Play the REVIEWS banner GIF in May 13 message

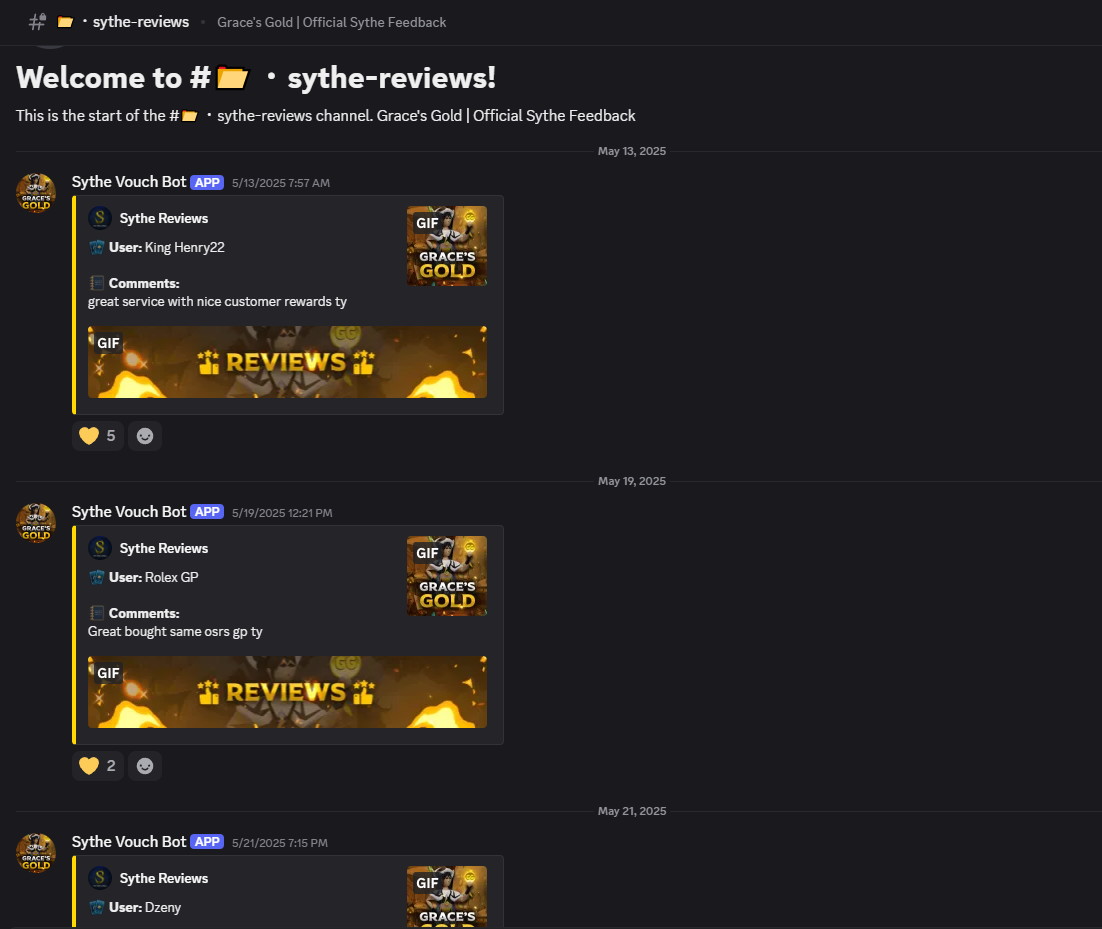coord(287,362)
